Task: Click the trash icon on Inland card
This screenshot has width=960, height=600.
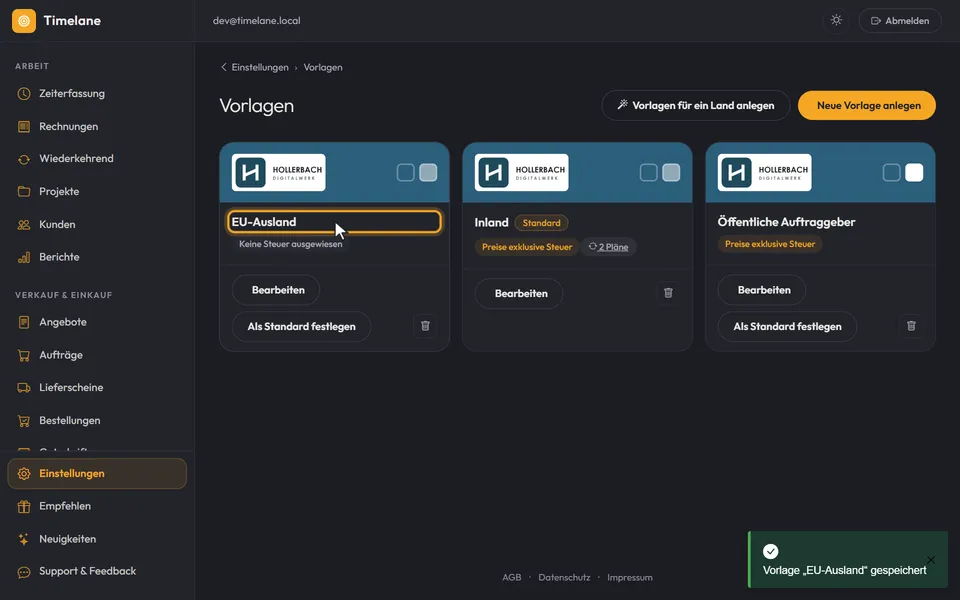Action: 668,293
